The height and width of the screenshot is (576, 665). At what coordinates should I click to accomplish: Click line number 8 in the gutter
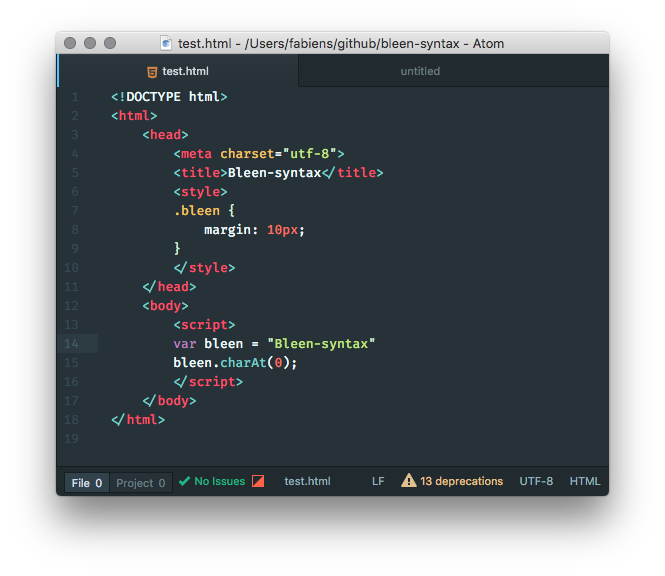(75, 230)
